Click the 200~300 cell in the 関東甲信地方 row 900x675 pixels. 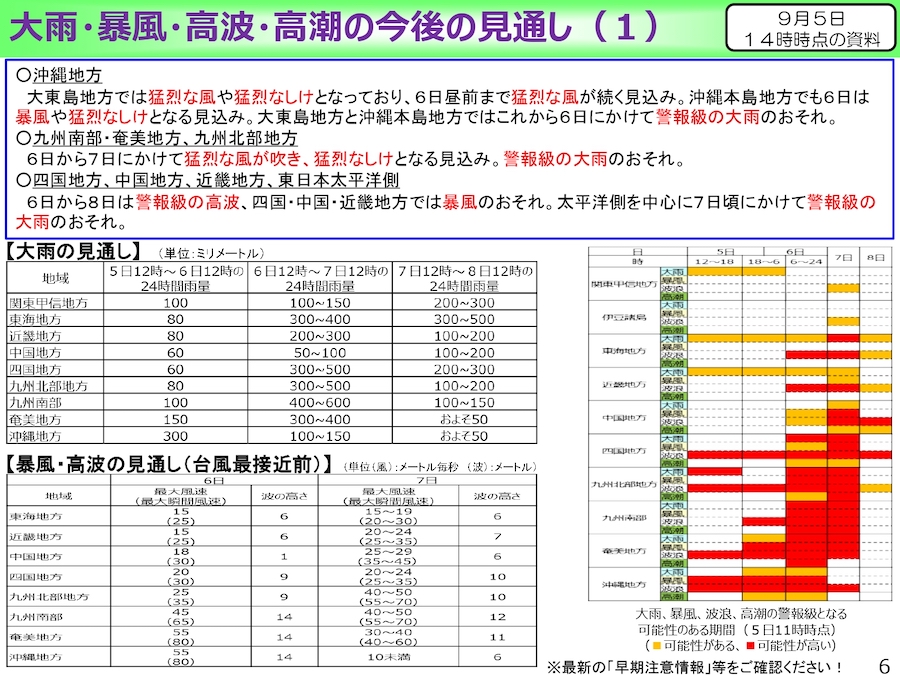tap(464, 303)
